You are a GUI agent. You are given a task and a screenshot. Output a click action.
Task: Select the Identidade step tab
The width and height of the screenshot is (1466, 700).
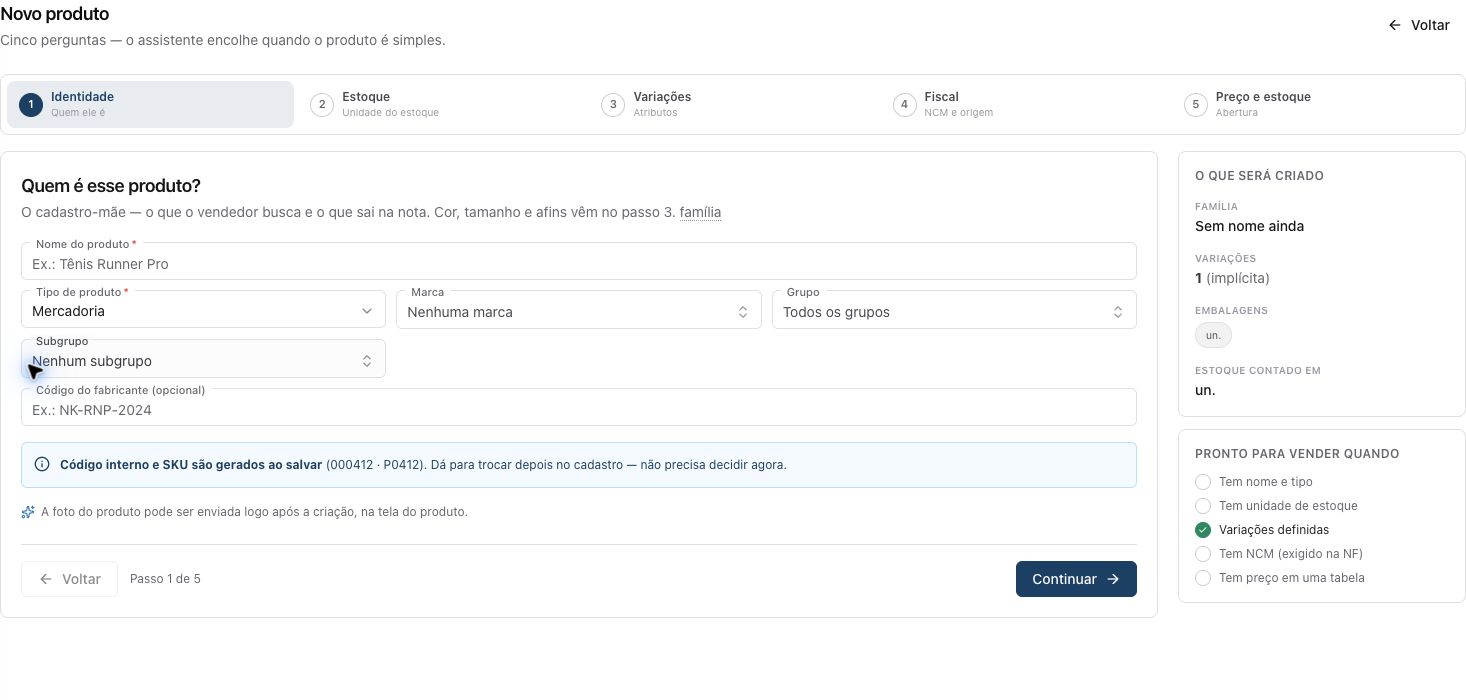150,104
